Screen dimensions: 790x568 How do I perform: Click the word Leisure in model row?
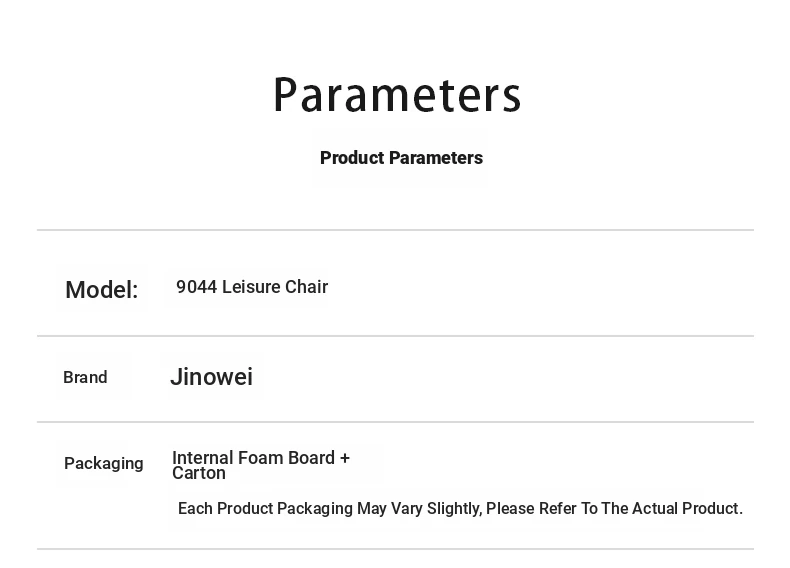[x=251, y=287]
